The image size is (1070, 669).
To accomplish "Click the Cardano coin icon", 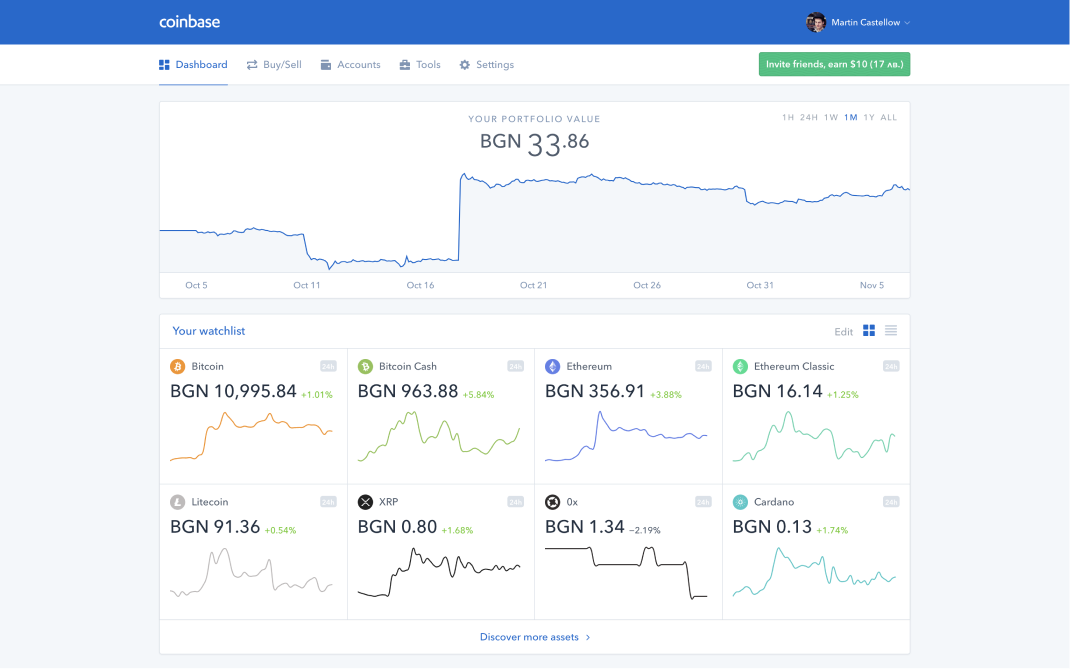I will pos(740,502).
